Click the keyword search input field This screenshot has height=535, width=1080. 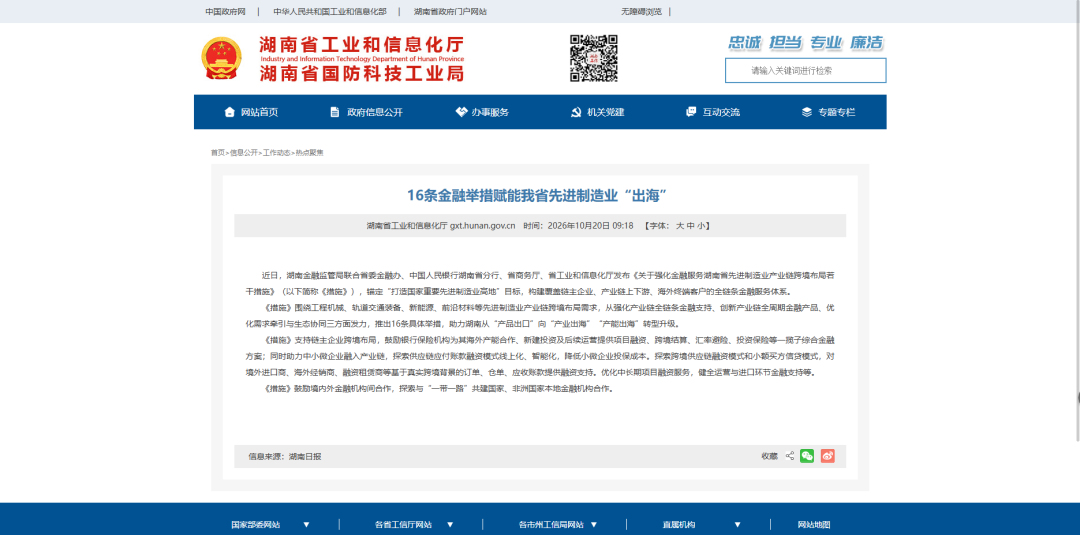[805, 70]
